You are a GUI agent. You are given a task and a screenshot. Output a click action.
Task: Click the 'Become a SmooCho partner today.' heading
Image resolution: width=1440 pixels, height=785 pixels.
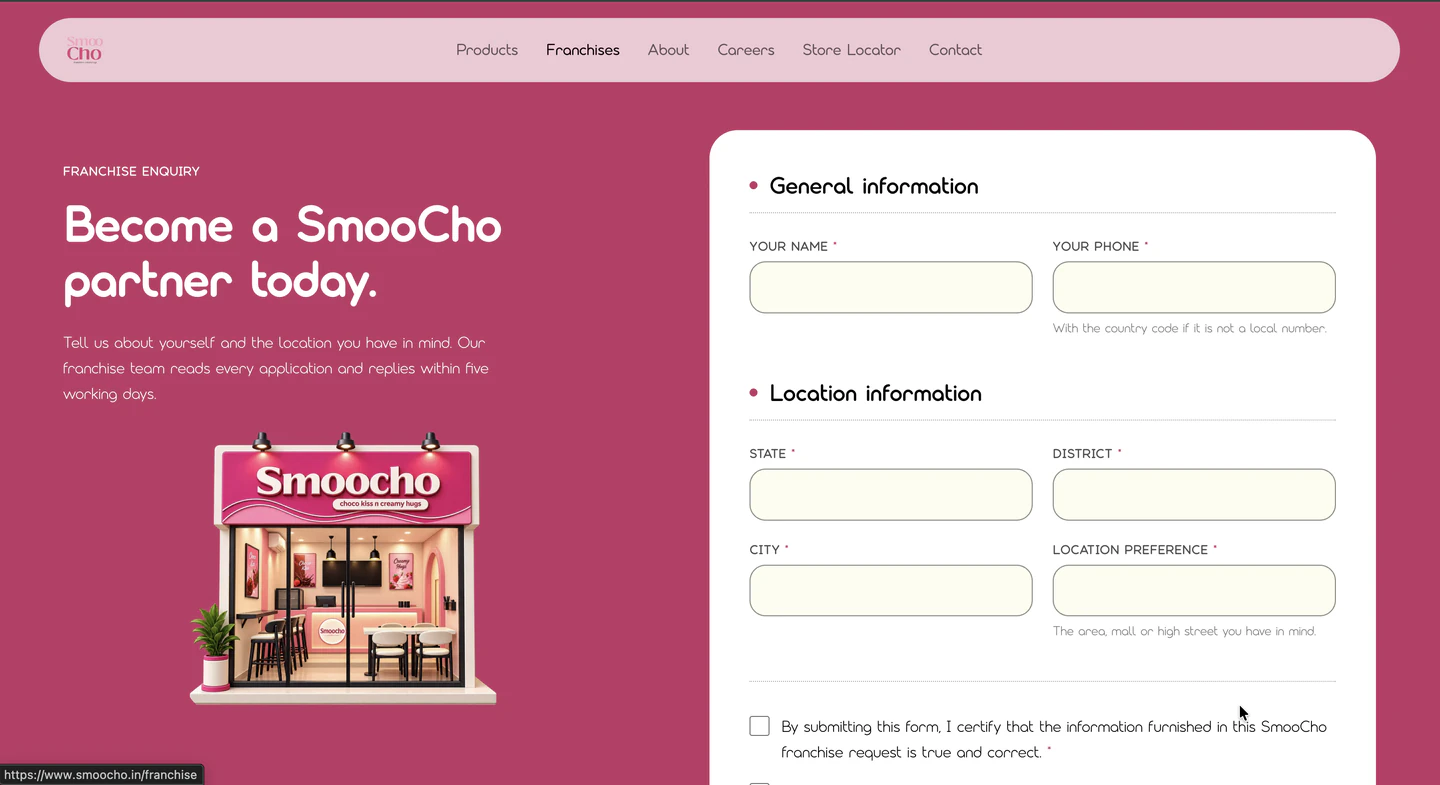[283, 253]
